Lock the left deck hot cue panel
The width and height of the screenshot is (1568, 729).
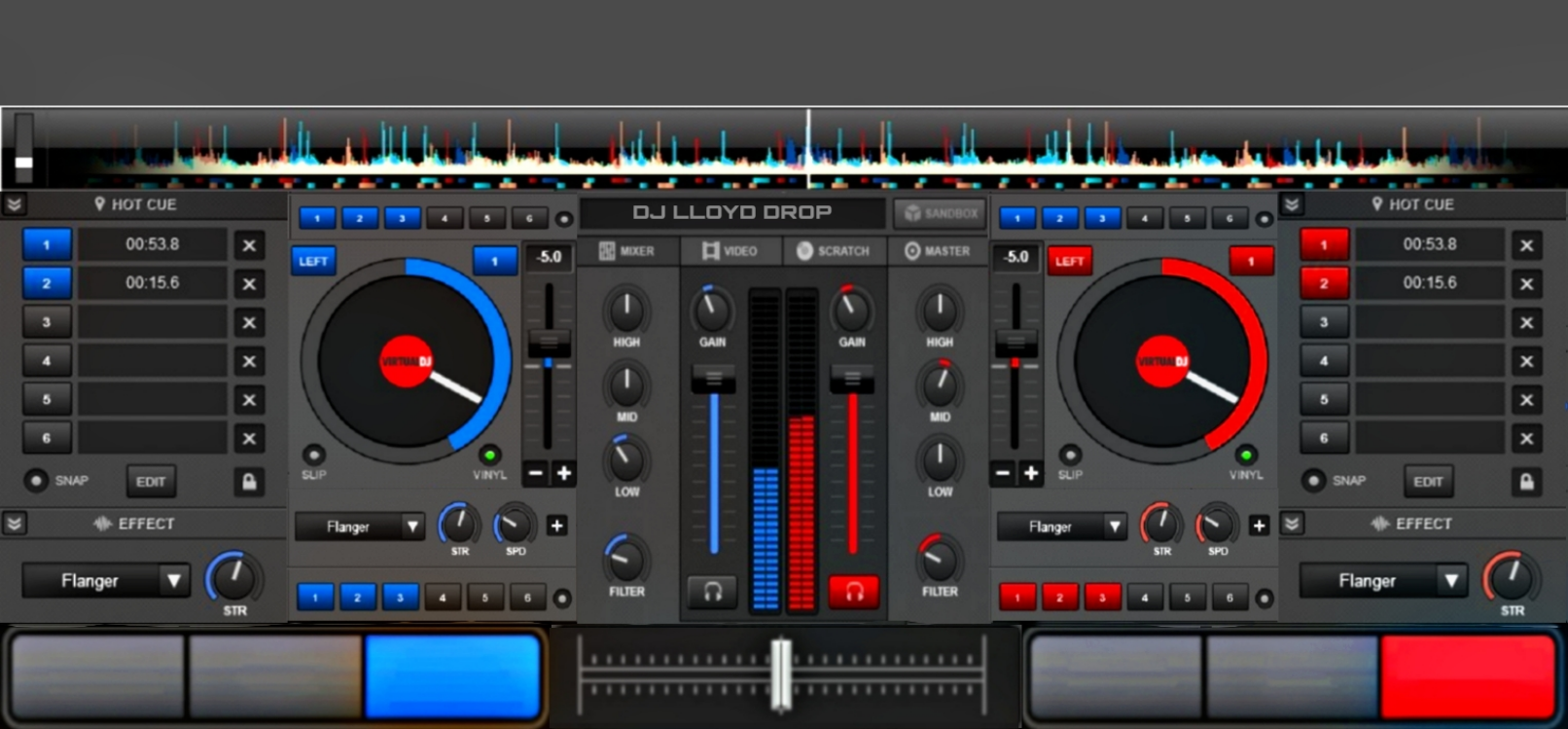point(249,482)
